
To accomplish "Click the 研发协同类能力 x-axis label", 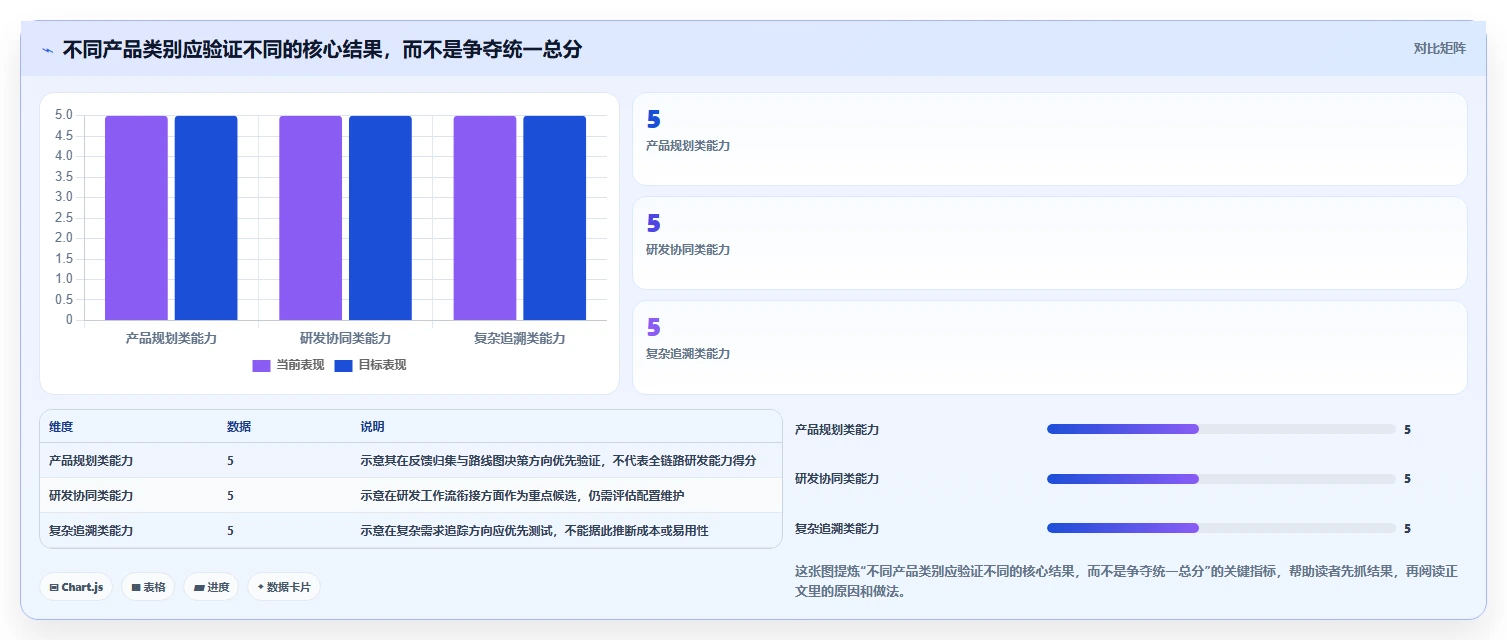I will [345, 339].
